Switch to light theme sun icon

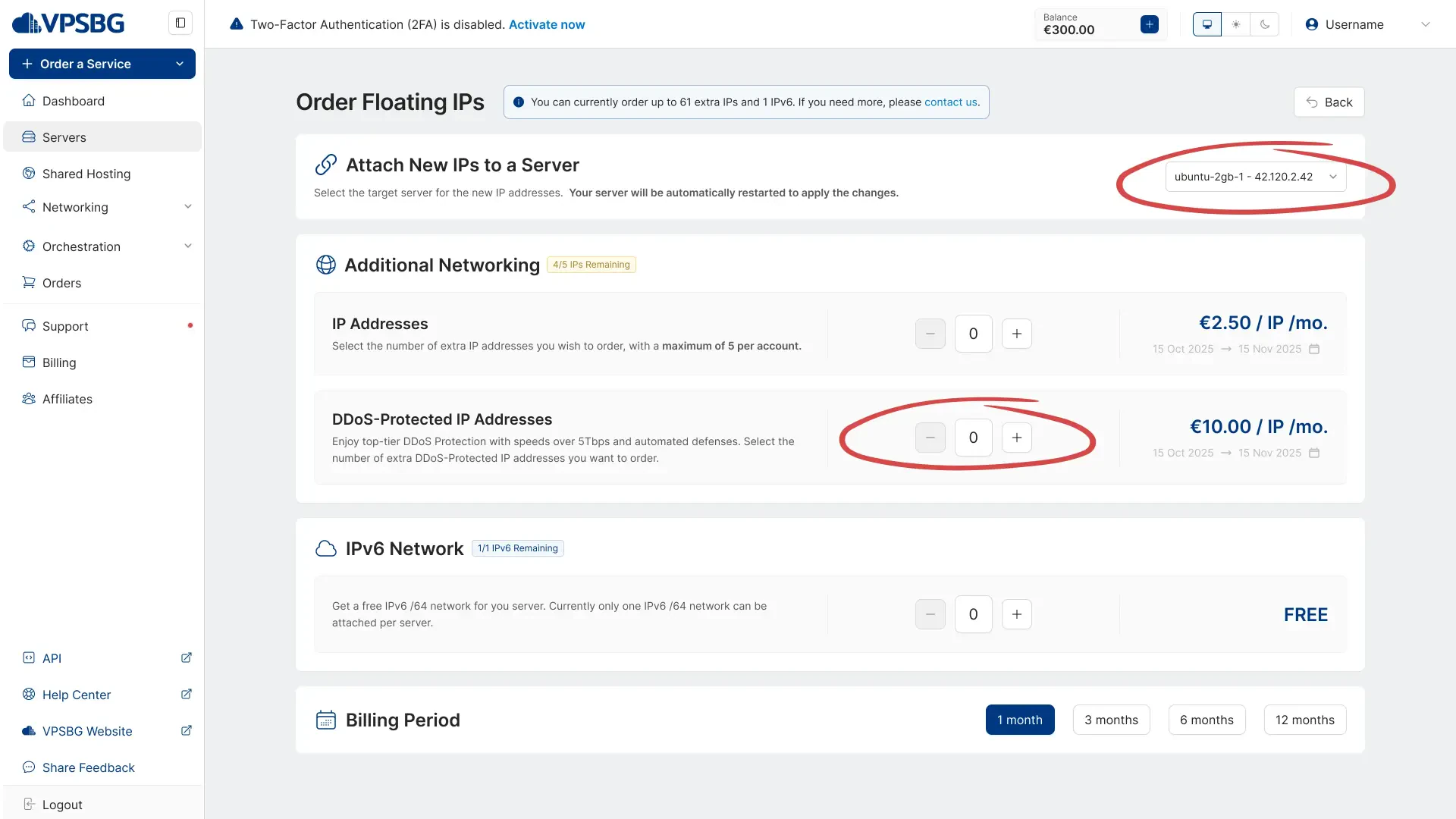[x=1236, y=24]
